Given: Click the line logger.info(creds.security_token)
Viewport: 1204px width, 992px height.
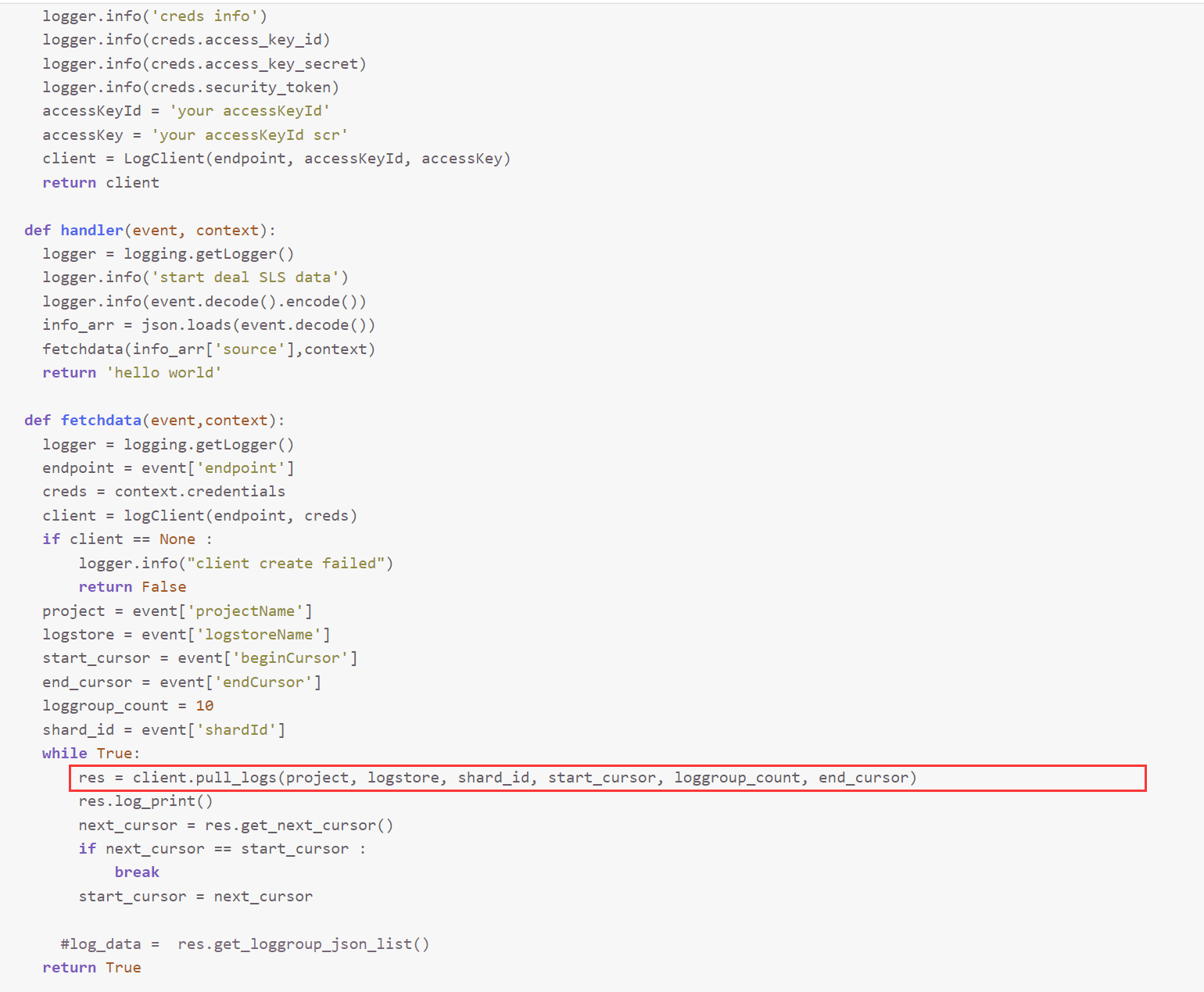Looking at the screenshot, I should coord(191,88).
